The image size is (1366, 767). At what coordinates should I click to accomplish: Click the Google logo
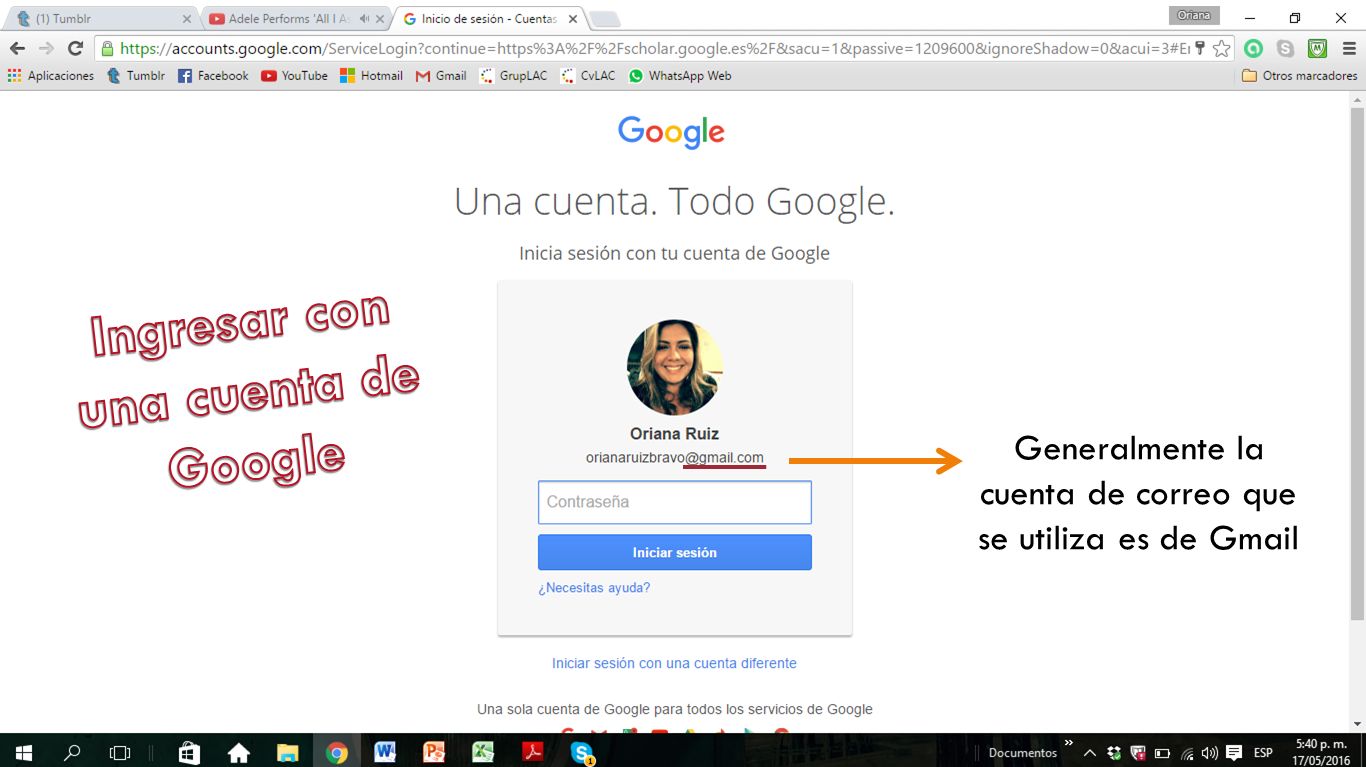point(671,132)
